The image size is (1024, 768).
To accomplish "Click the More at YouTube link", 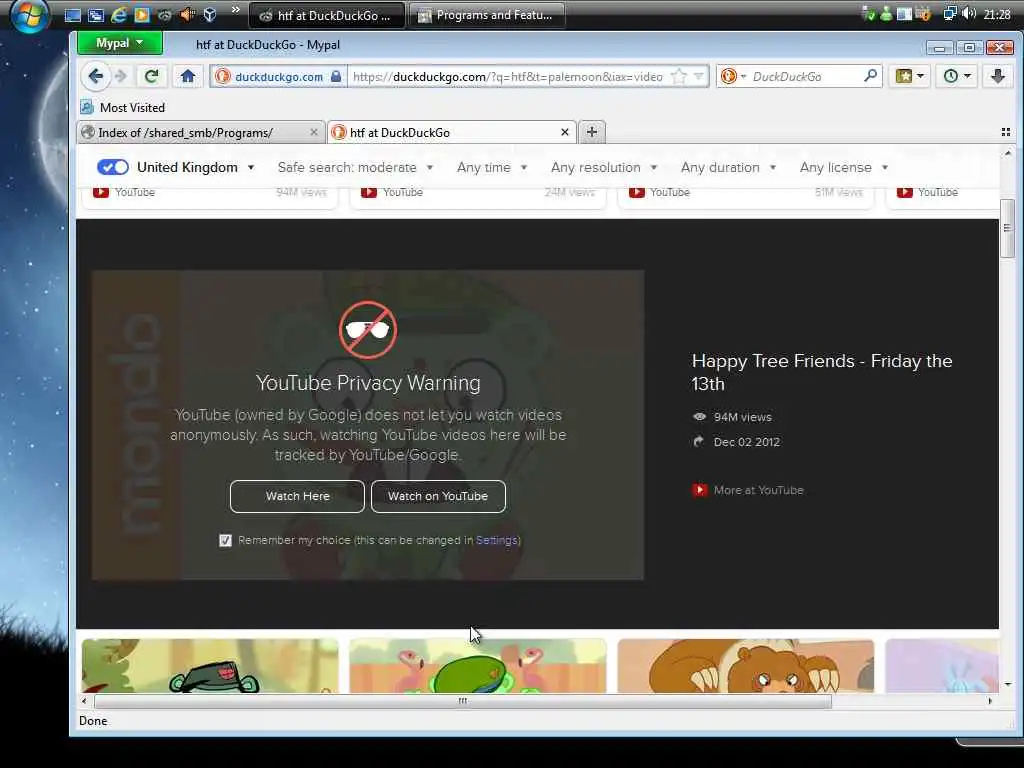I will [x=748, y=490].
